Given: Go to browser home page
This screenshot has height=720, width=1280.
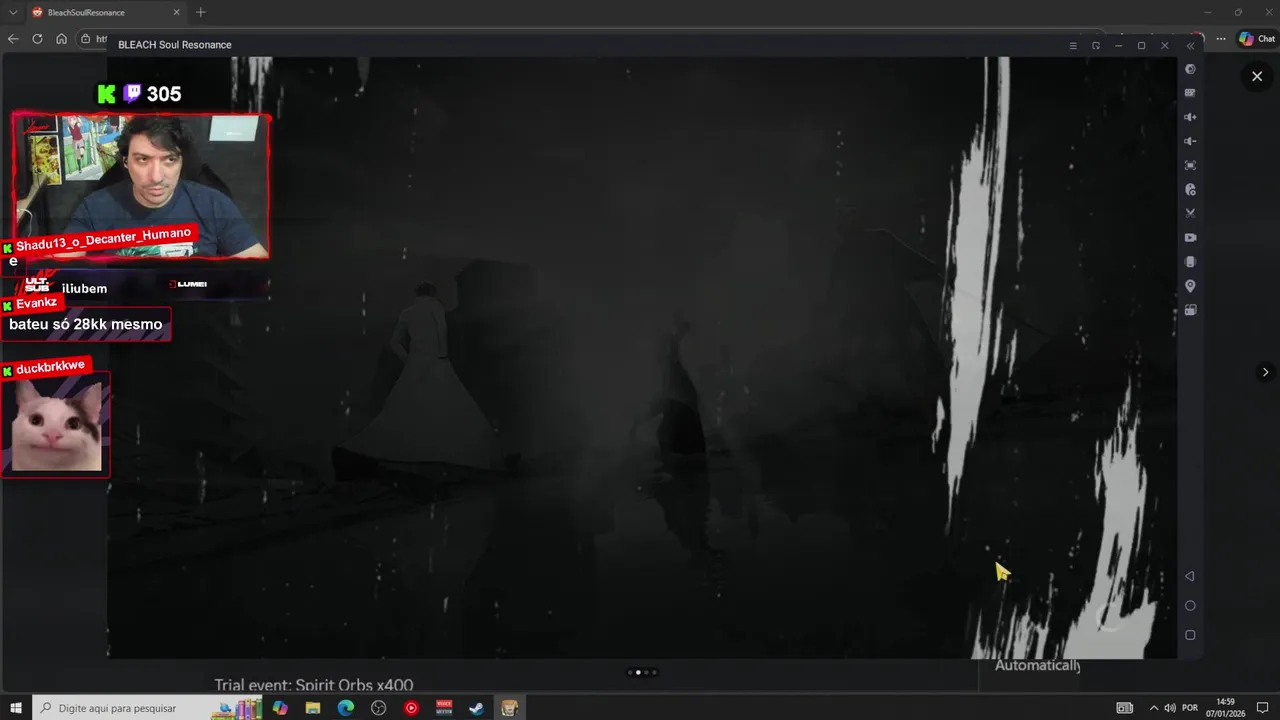Looking at the screenshot, I should (x=61, y=39).
